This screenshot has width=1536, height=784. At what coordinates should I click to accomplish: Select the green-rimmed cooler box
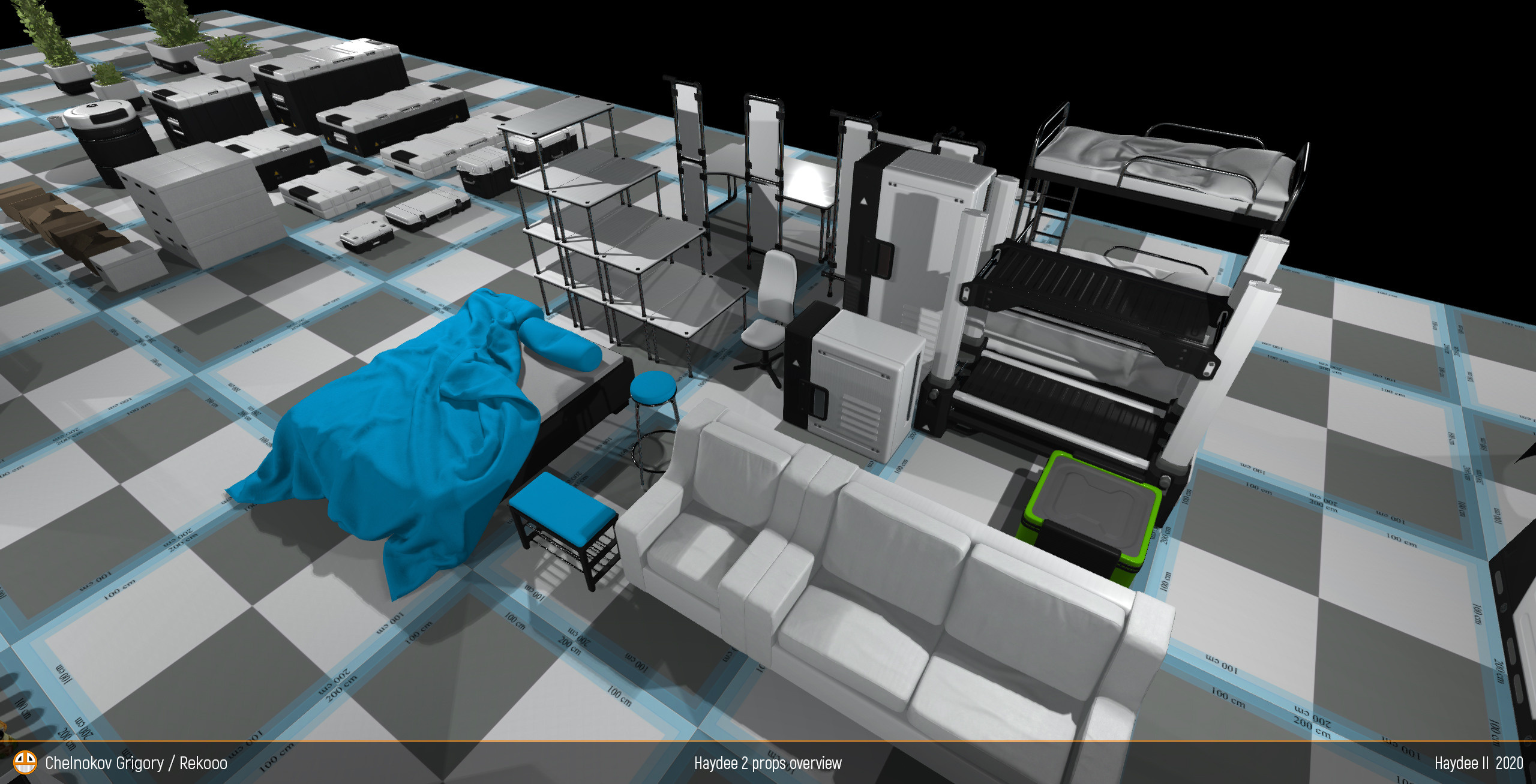tap(1089, 510)
